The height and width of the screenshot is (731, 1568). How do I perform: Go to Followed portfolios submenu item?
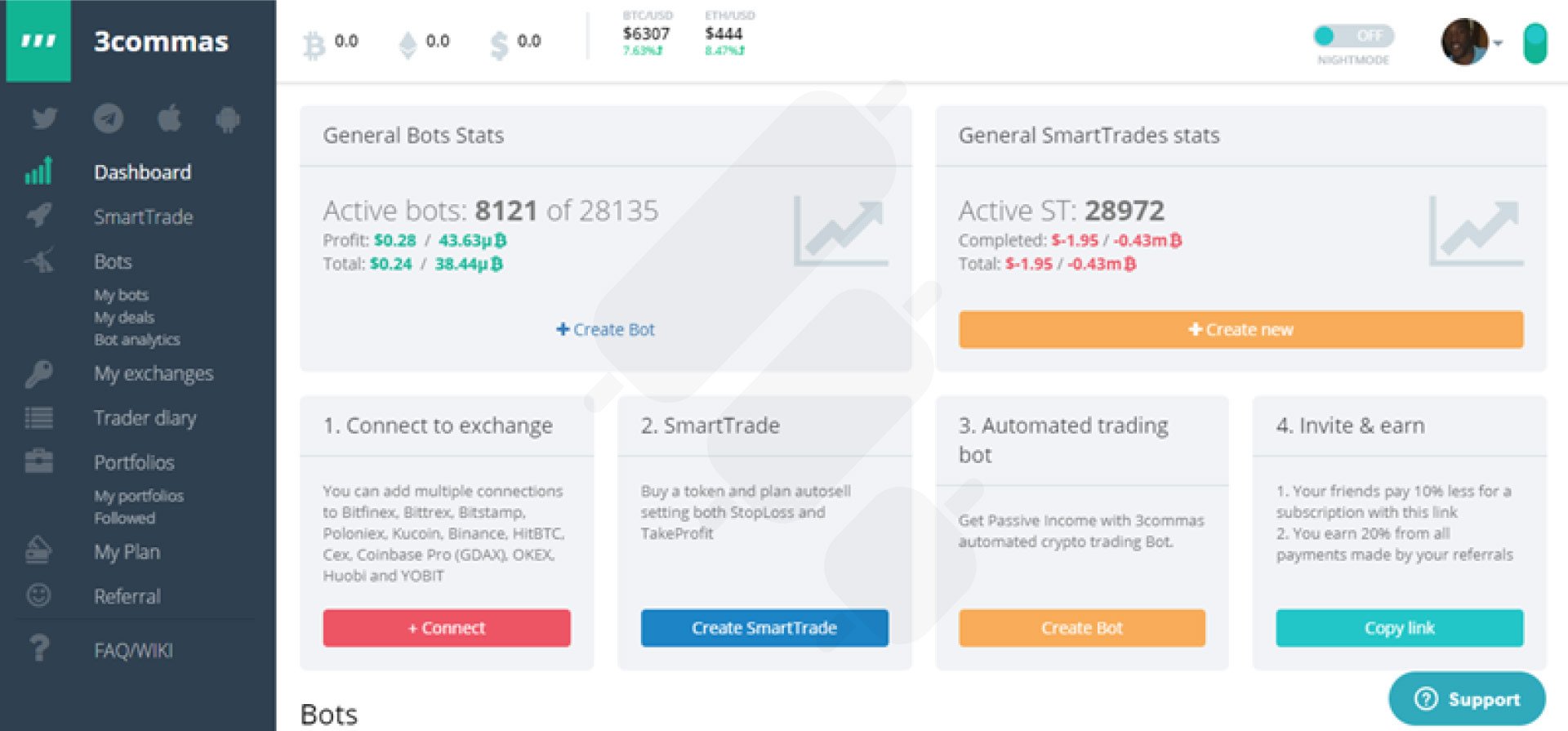[x=124, y=518]
